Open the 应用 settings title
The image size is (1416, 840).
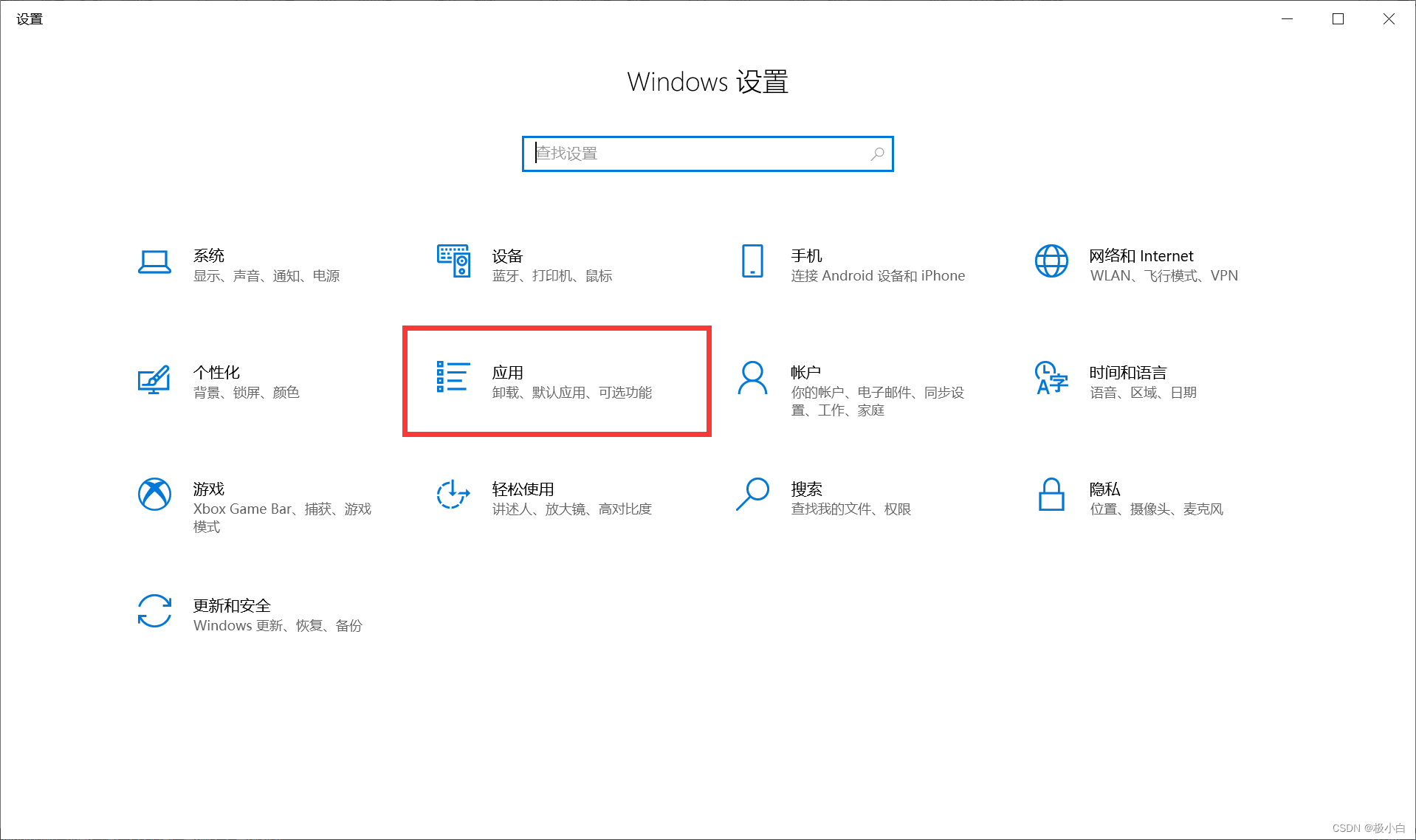click(x=507, y=372)
